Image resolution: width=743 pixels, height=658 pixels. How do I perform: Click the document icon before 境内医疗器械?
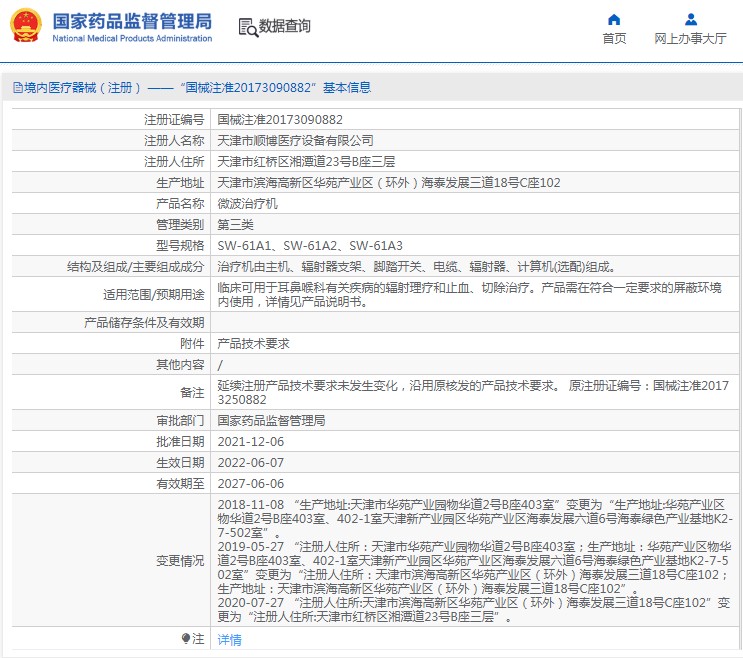point(18,88)
